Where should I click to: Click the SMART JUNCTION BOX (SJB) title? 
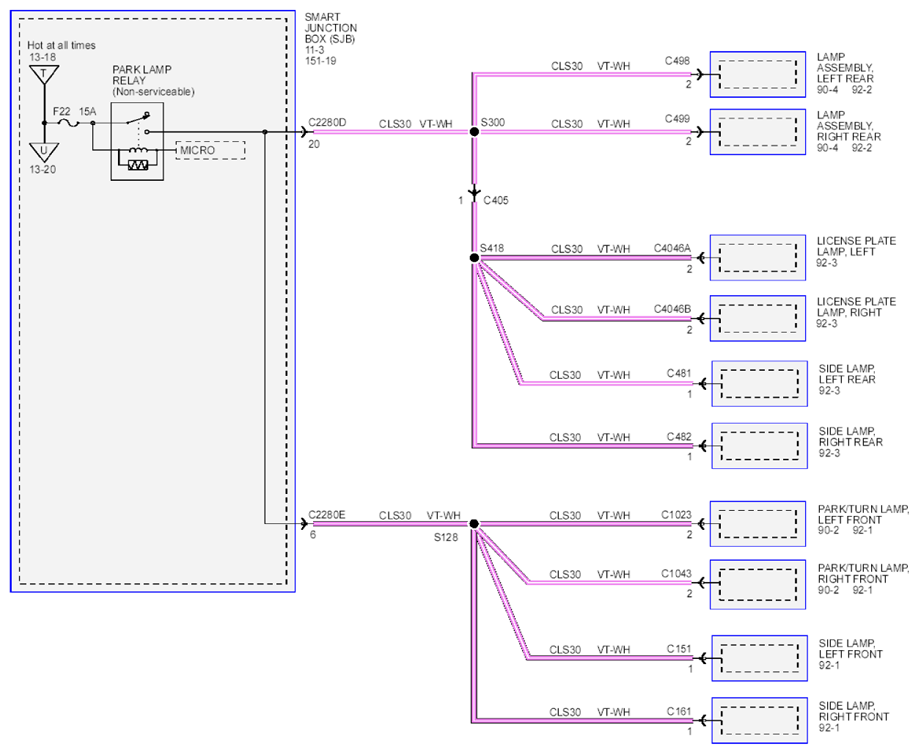point(331,28)
